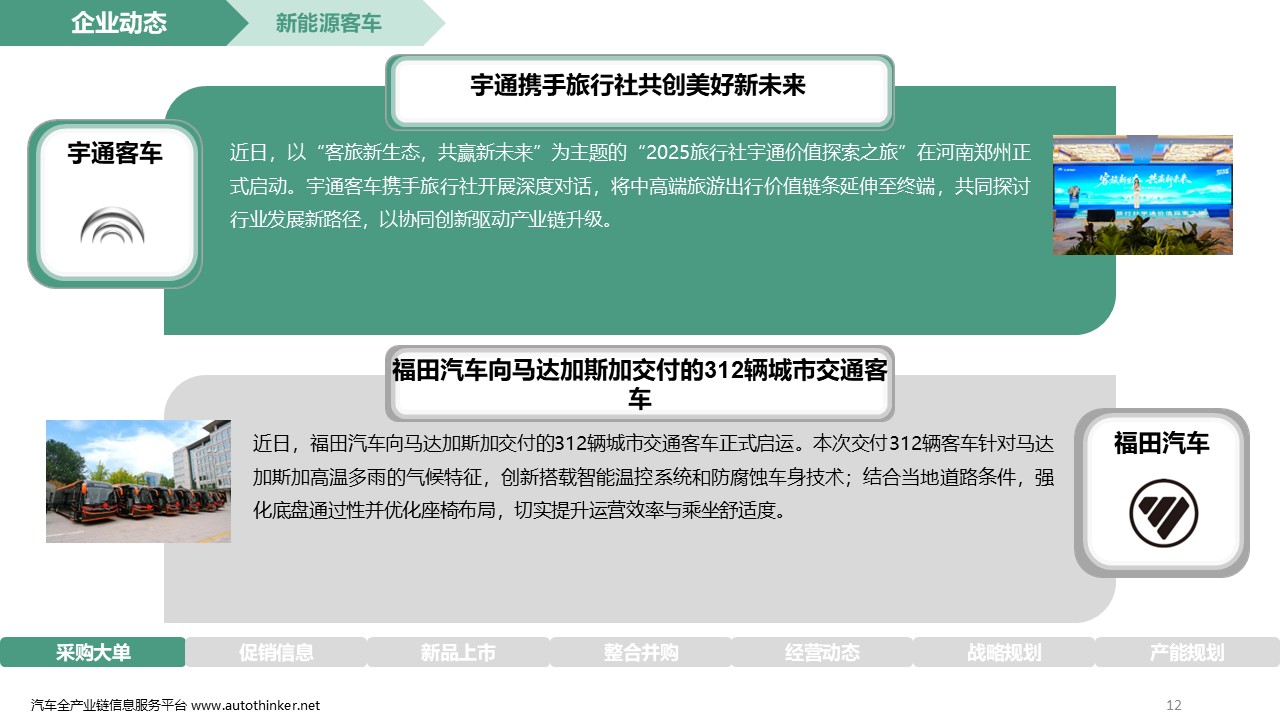1280x720 pixels.
Task: Click the Foton Motor diamond logo
Action: [x=1163, y=514]
